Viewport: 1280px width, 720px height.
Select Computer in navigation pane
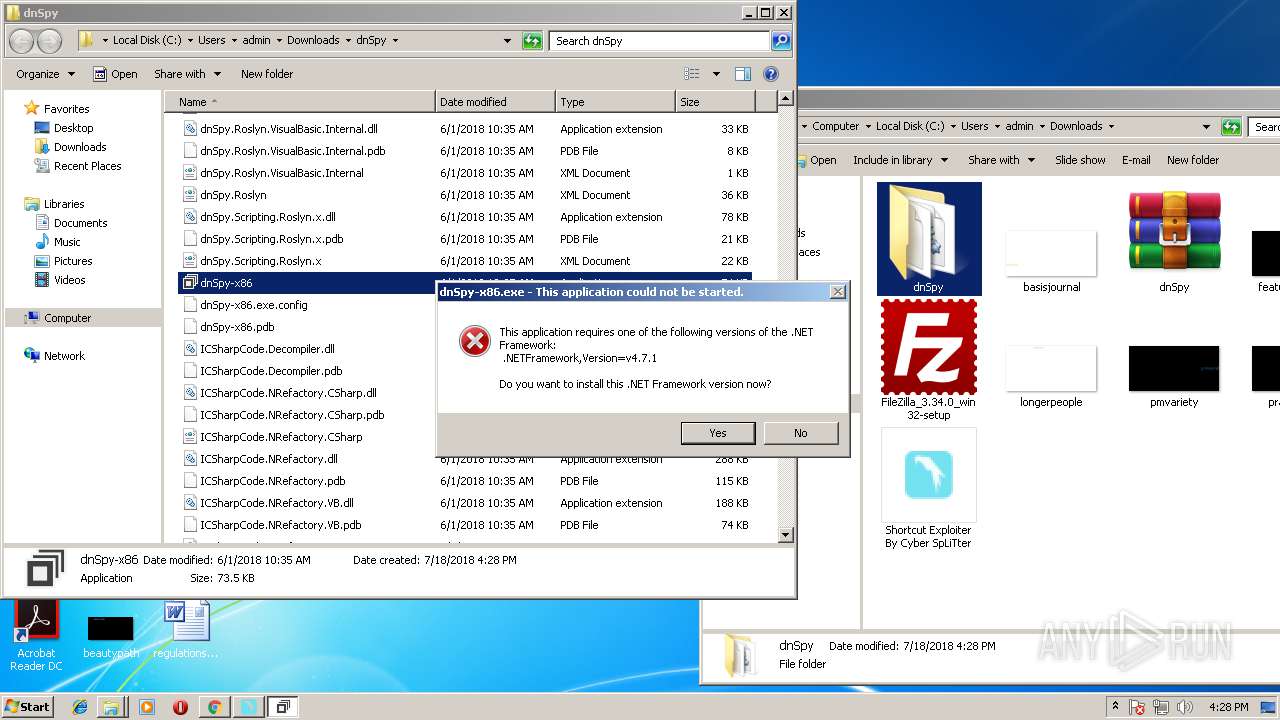click(67, 318)
